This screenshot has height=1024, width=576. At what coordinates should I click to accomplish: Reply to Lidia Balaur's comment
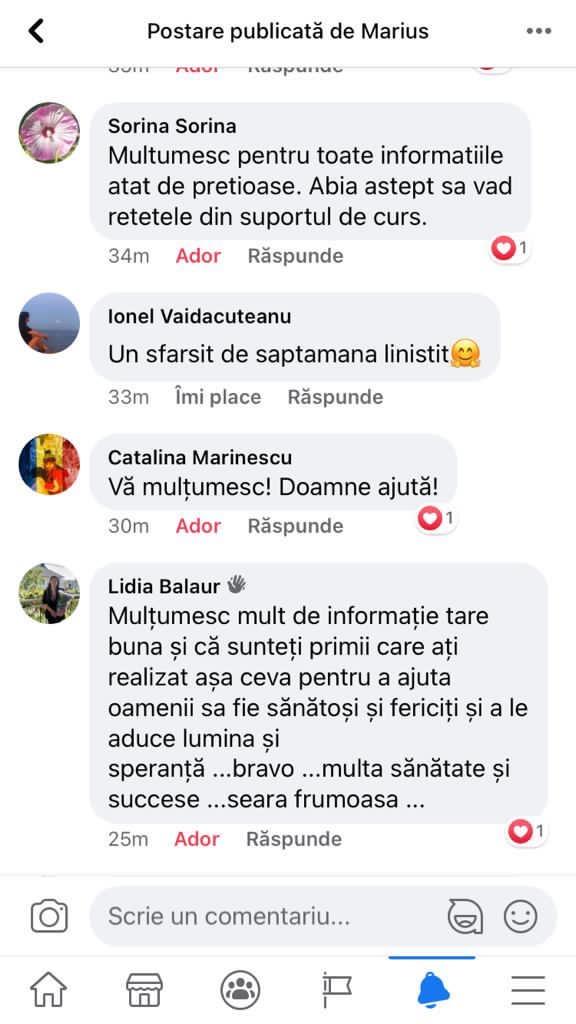(x=294, y=839)
